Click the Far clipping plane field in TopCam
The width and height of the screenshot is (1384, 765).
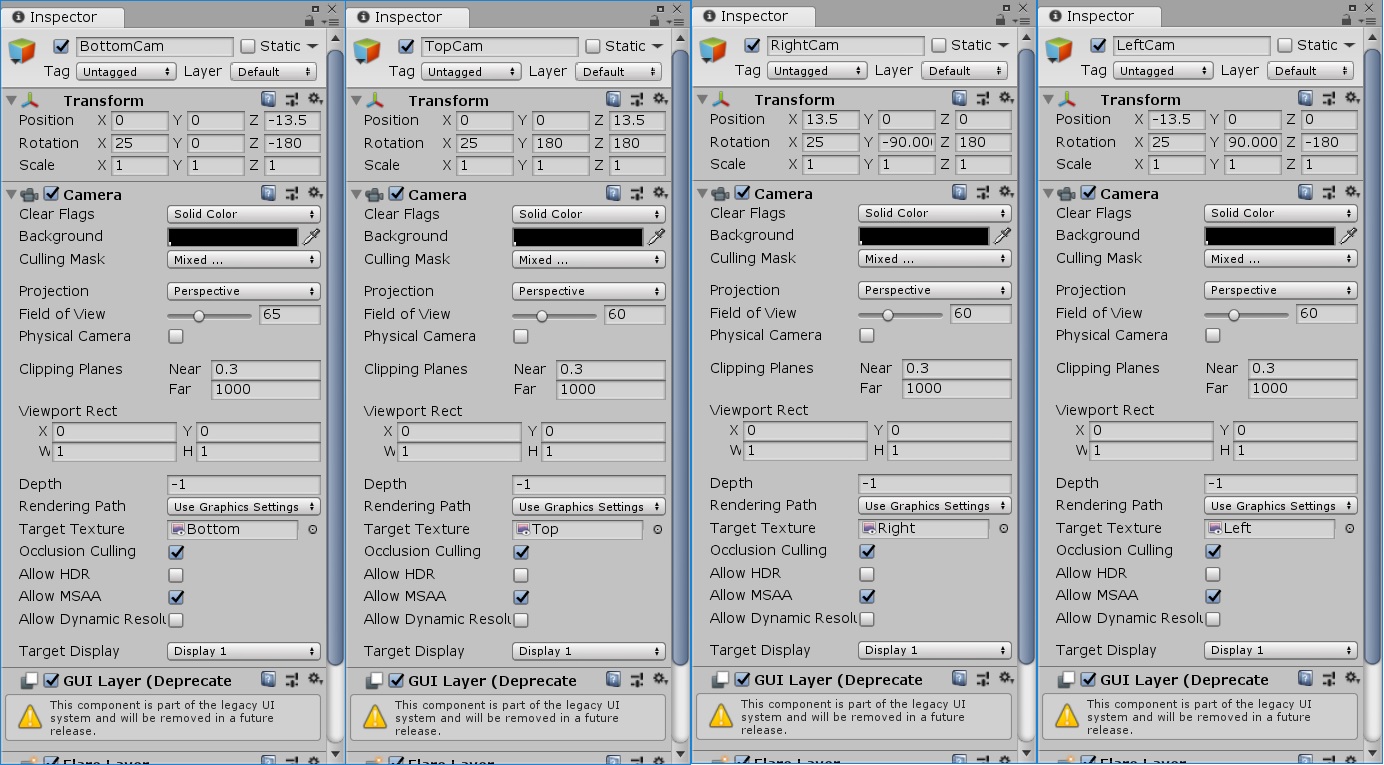tap(610, 390)
